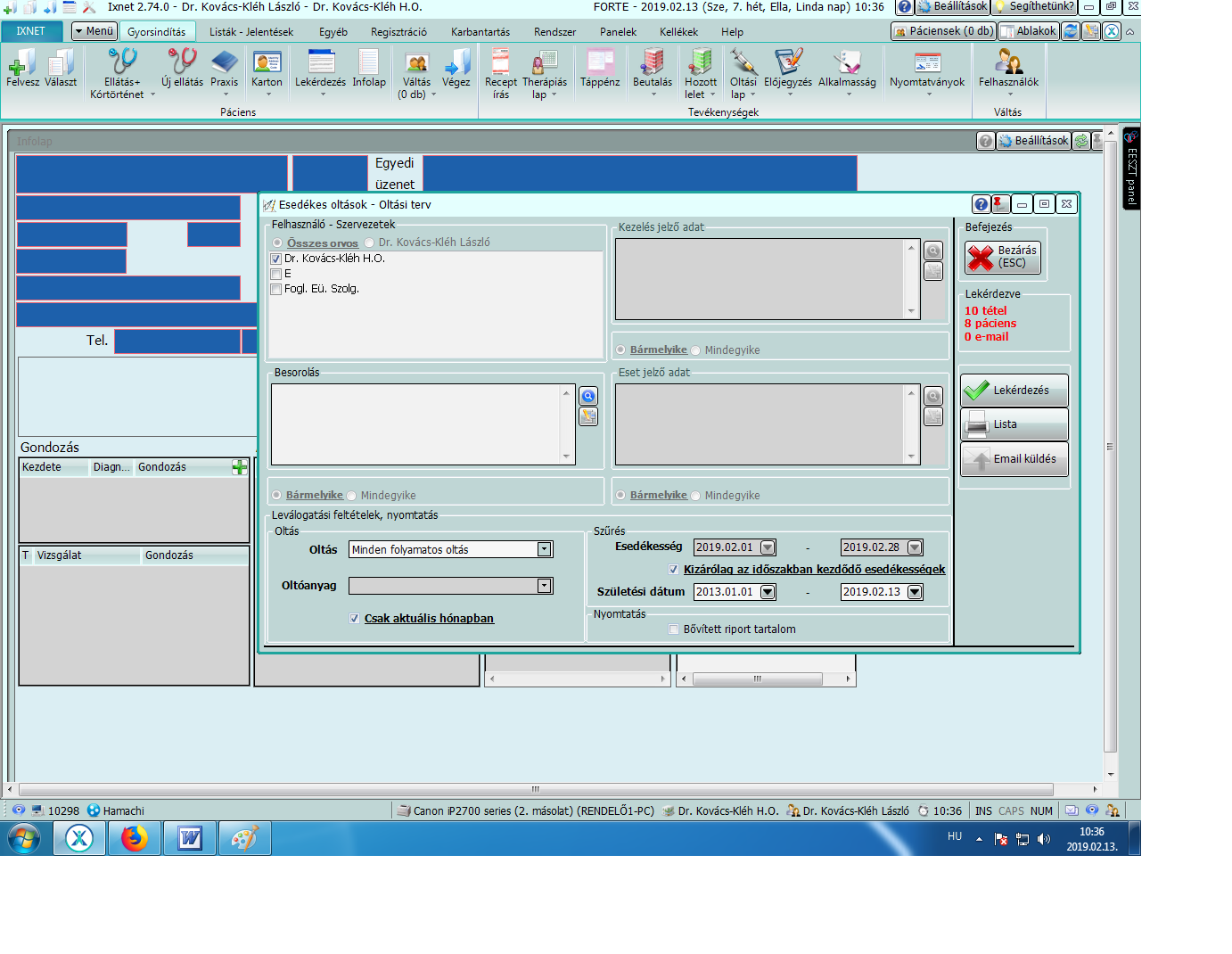Expand the Oltás dropdown list
The height and width of the screenshot is (954, 1232).
tap(544, 550)
